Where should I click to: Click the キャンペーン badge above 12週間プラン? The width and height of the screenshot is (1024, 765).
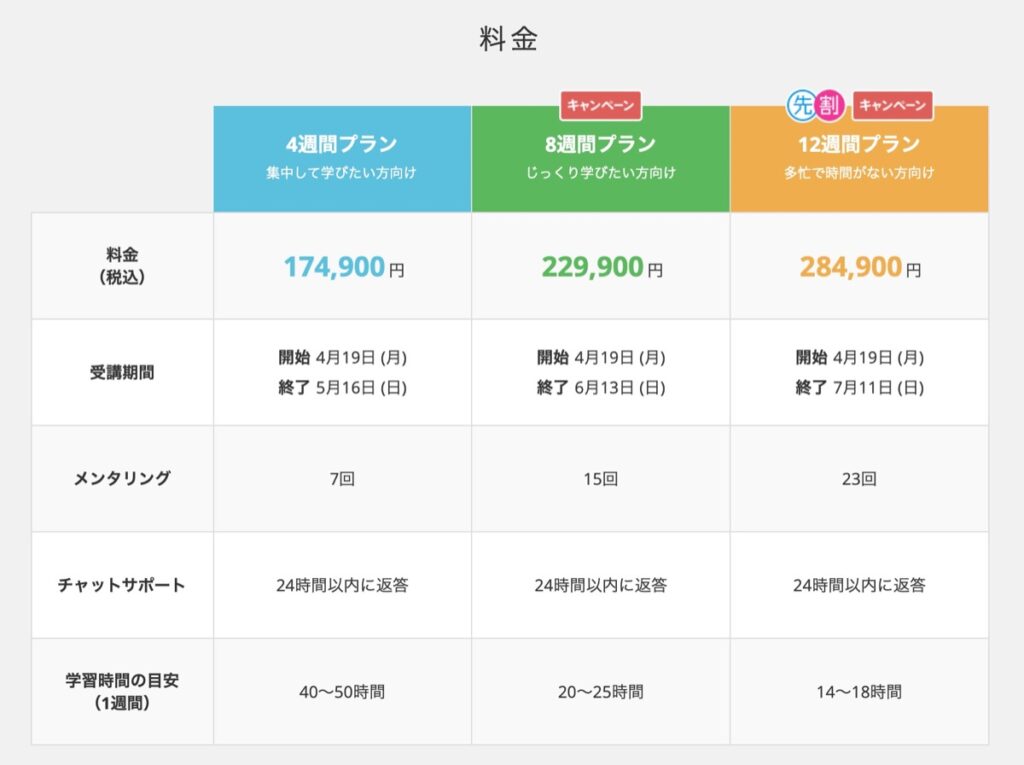[x=893, y=105]
